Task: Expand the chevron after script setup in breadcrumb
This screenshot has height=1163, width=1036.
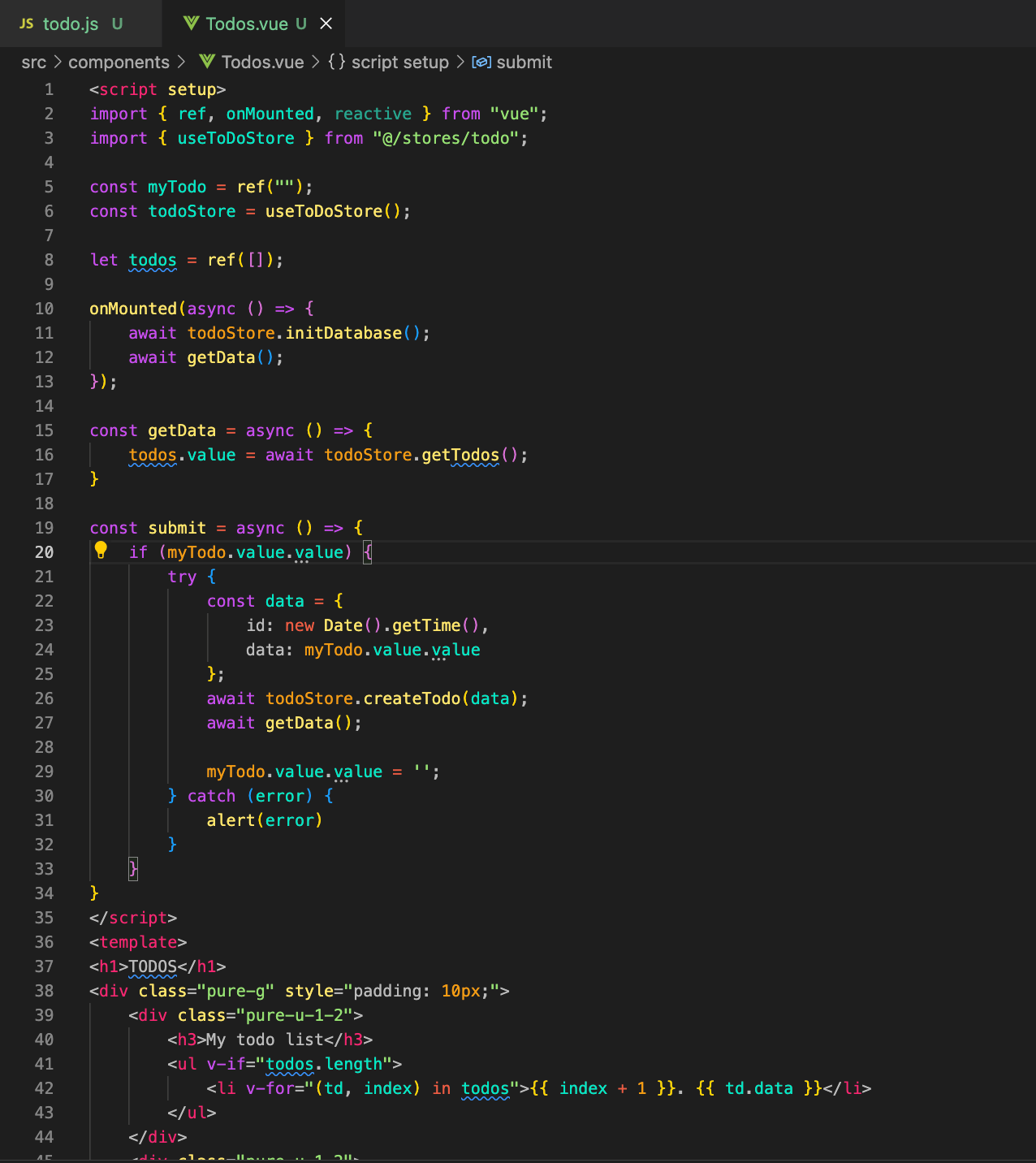Action: pyautogui.click(x=460, y=62)
